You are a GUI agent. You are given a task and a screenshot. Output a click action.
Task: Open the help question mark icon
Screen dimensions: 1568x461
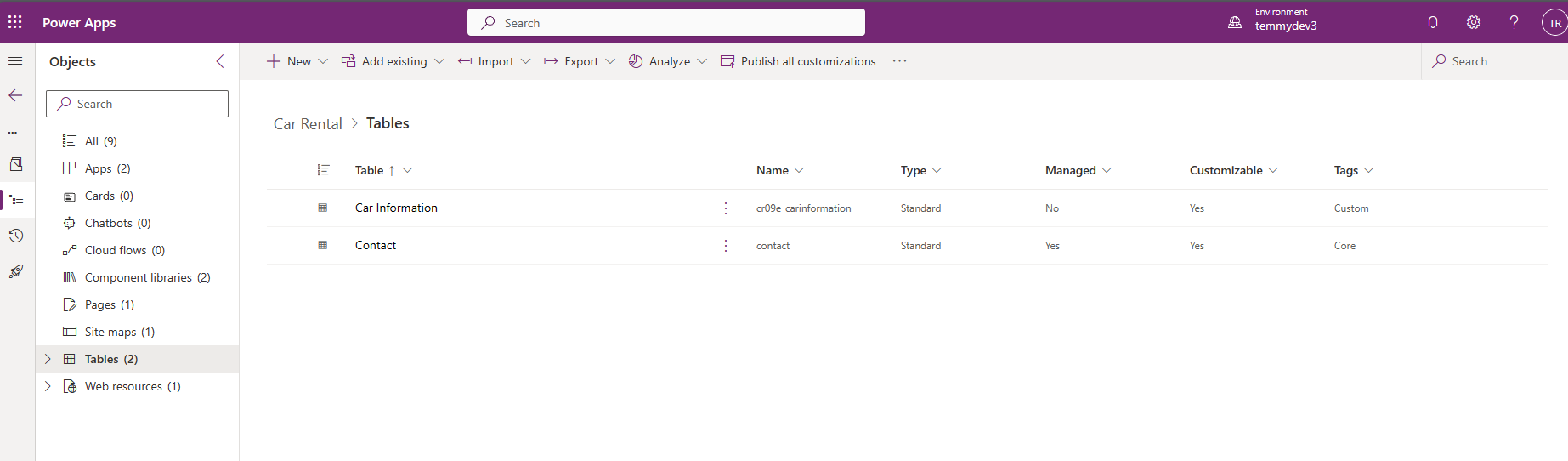coord(1514,22)
